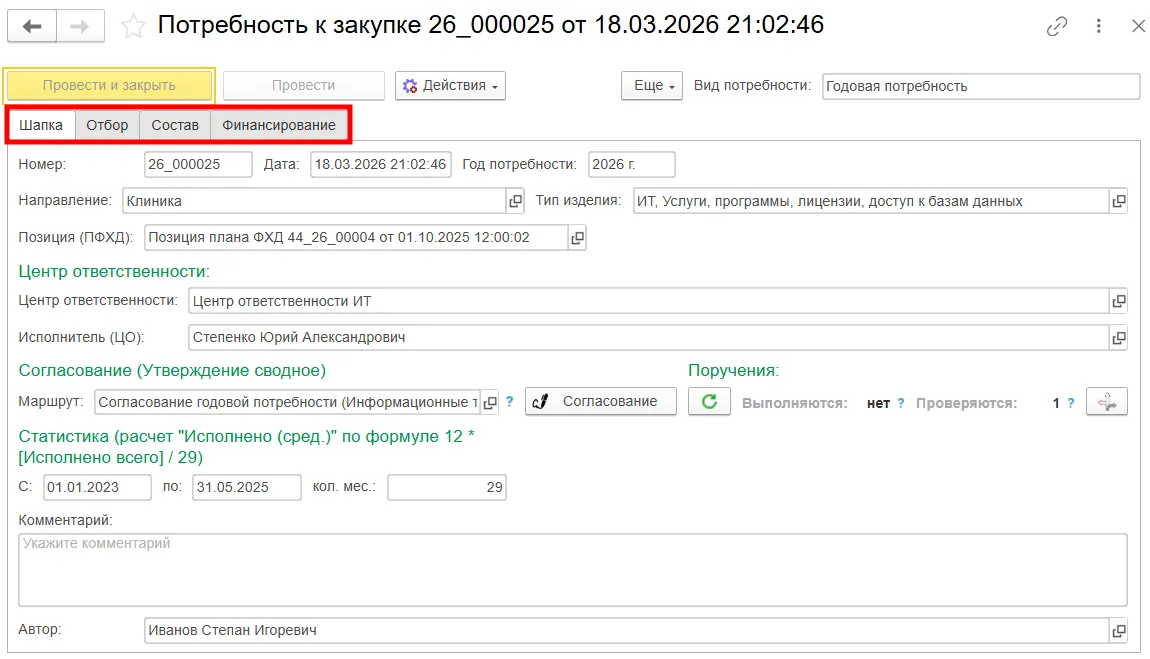Open the Действия dropdown menu
This screenshot has height=659, width=1150.
450,86
